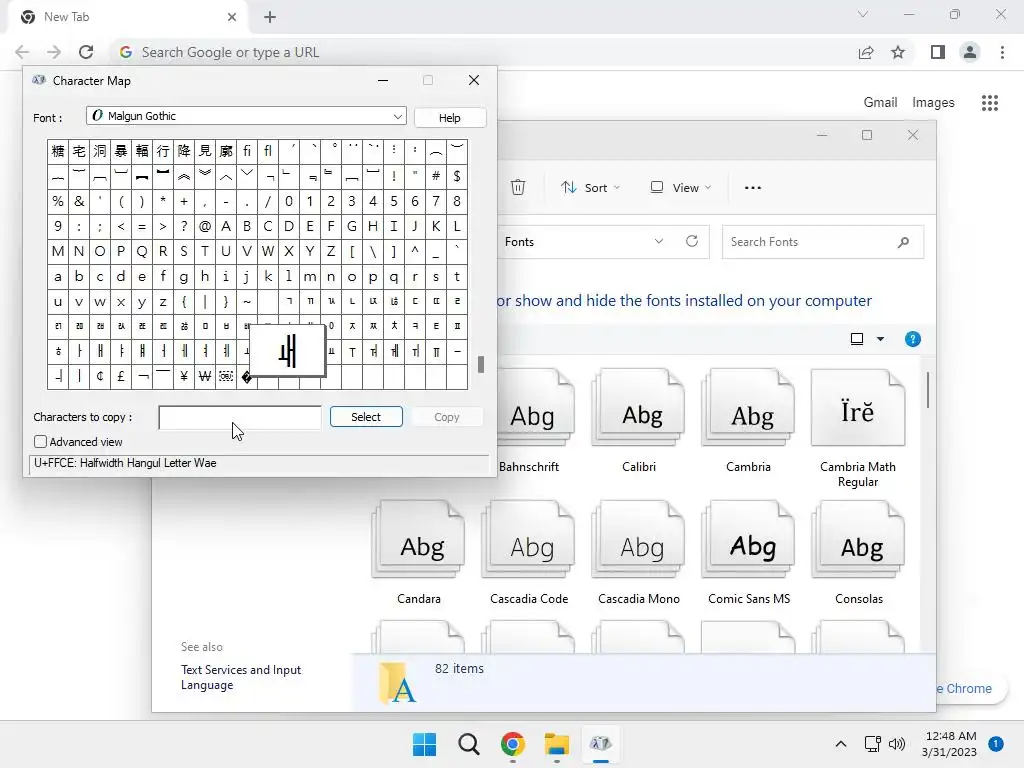This screenshot has height=768, width=1024.
Task: Change view layout icon in Fonts window
Action: coord(857,339)
